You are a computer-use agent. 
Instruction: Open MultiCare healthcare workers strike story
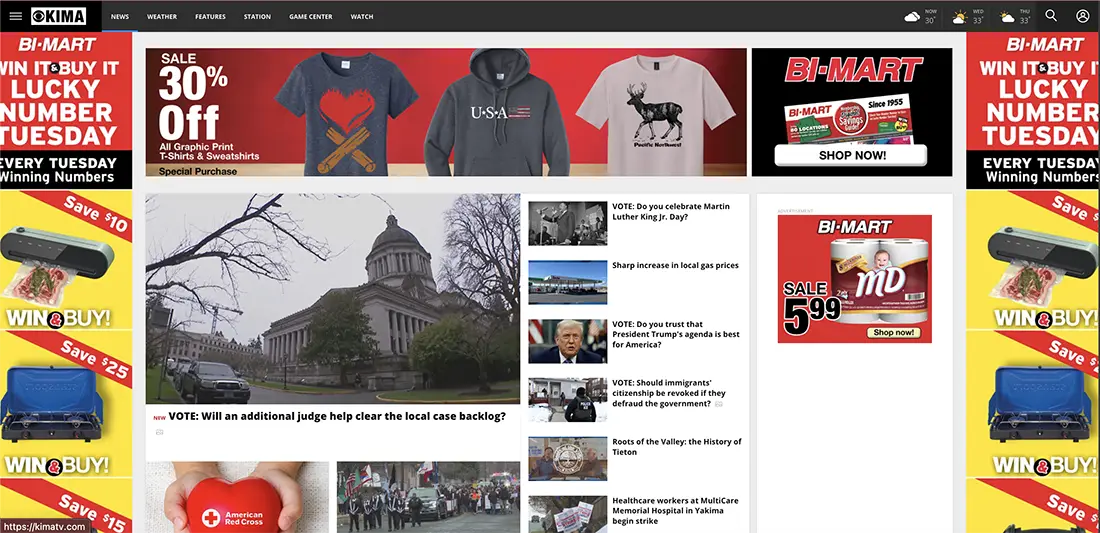[676, 511]
